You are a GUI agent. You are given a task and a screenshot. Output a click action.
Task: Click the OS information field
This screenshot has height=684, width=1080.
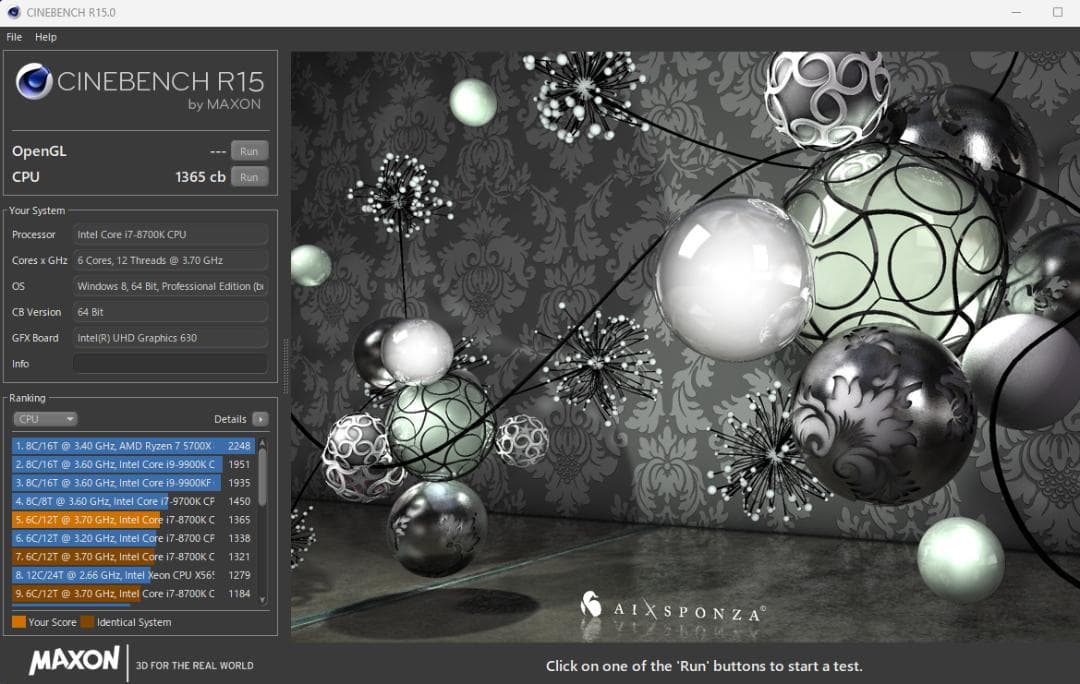[170, 286]
